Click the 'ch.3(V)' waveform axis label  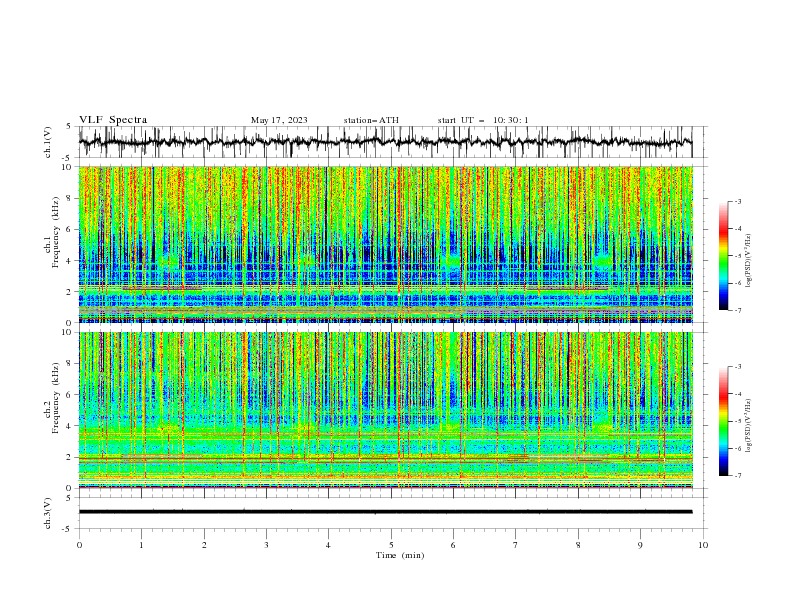tap(48, 513)
